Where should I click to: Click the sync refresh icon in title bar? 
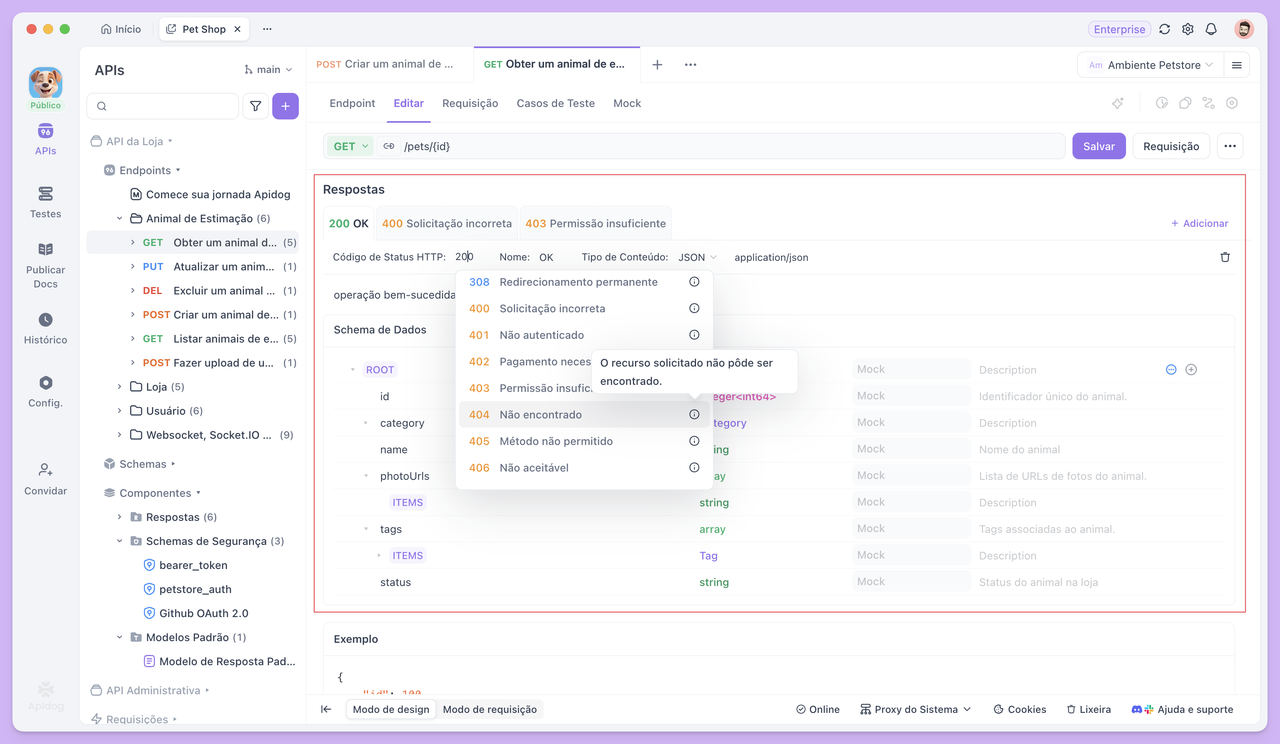(1164, 29)
